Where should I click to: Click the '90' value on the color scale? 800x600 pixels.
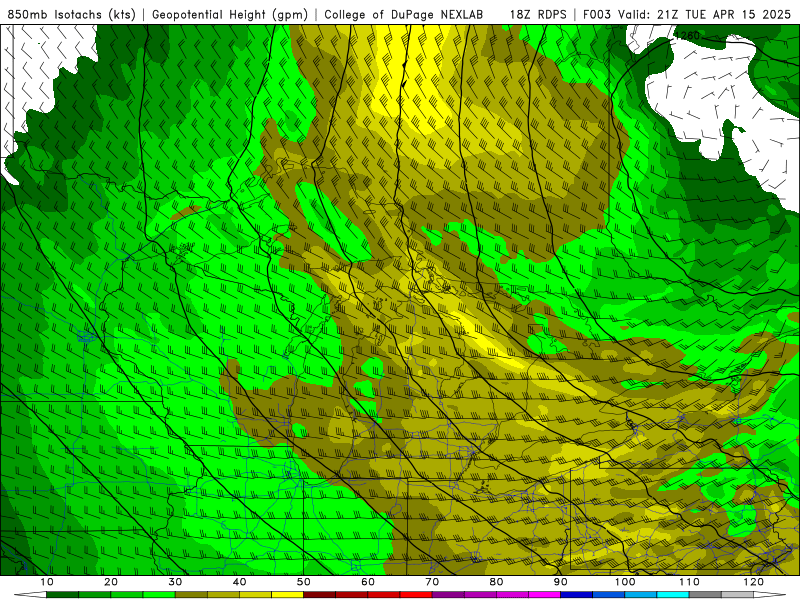tap(561, 582)
